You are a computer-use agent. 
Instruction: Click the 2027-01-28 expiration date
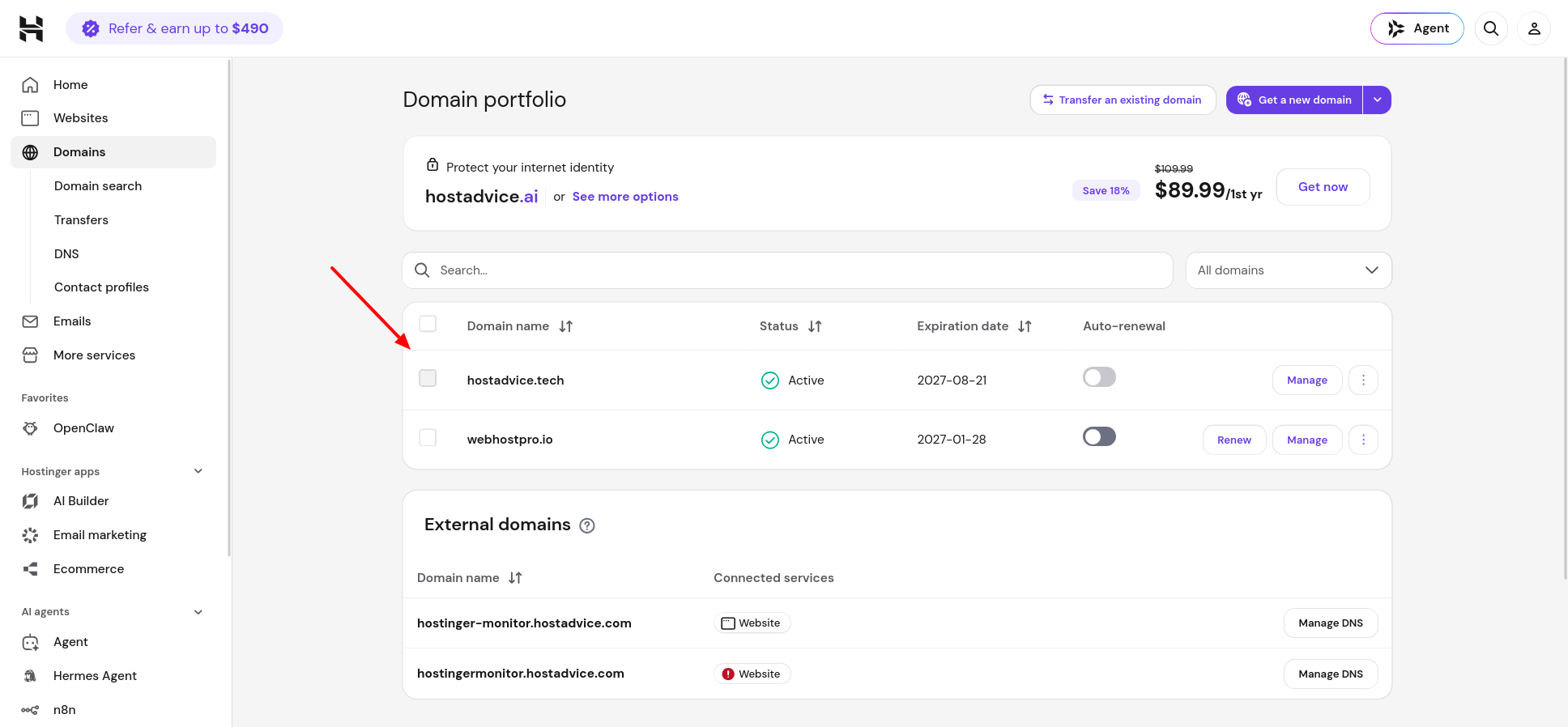[952, 440]
